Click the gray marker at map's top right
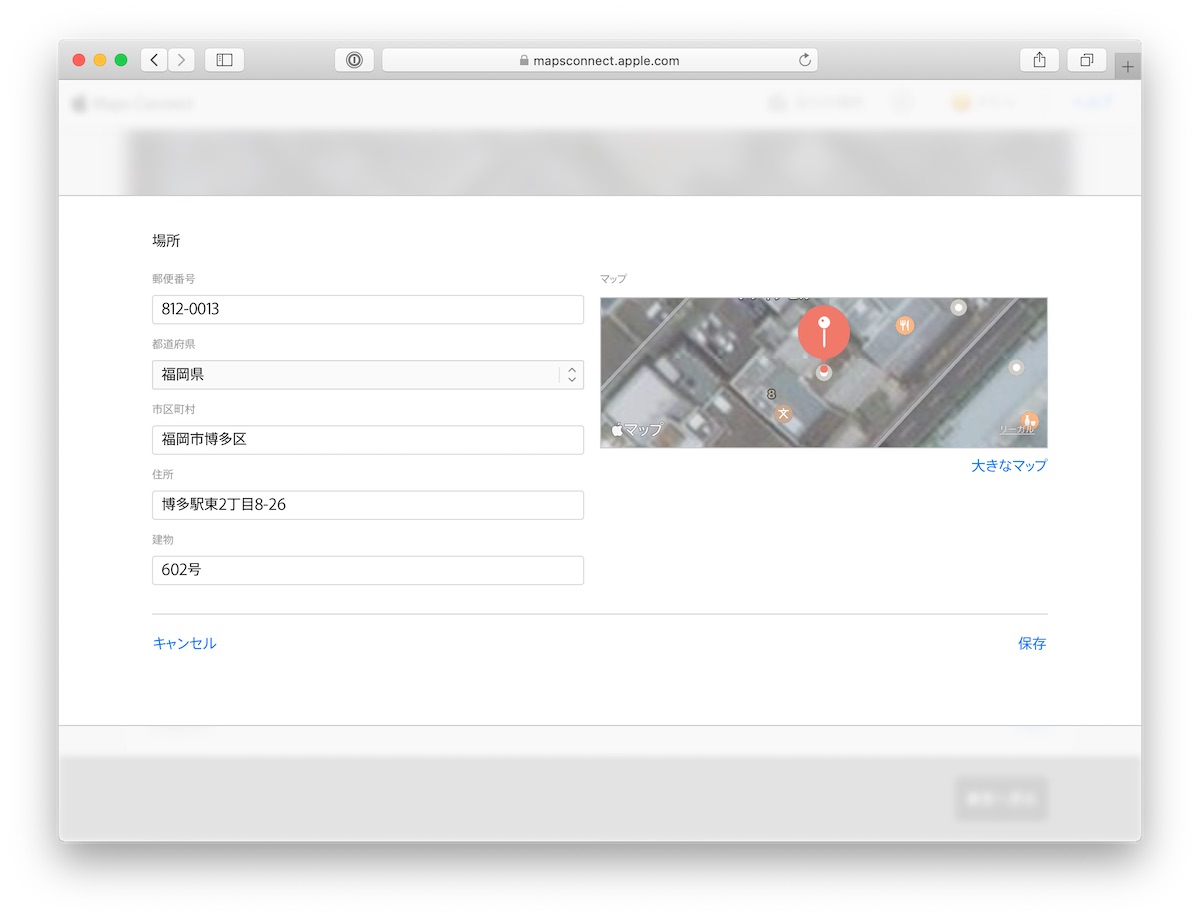1200x919 pixels. pyautogui.click(x=958, y=307)
